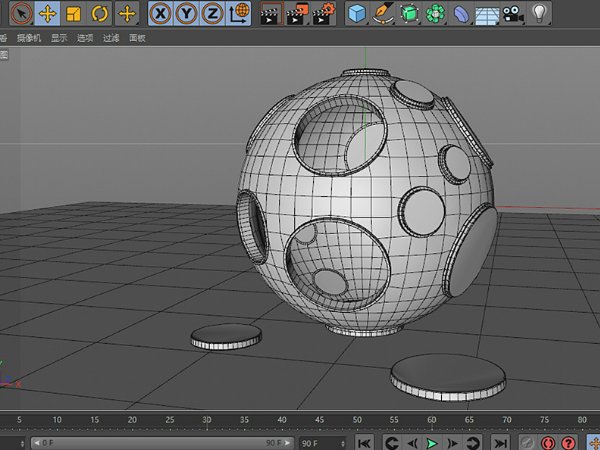Open the Subdivision Surface generator group
The width and height of the screenshot is (600, 450).
point(408,14)
